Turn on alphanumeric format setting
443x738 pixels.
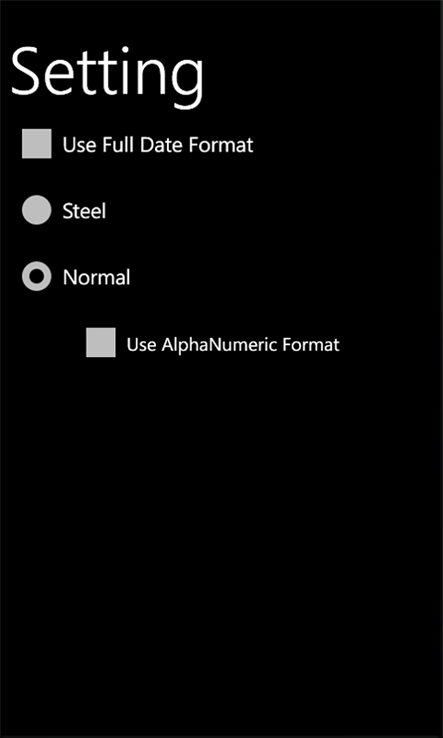101,343
